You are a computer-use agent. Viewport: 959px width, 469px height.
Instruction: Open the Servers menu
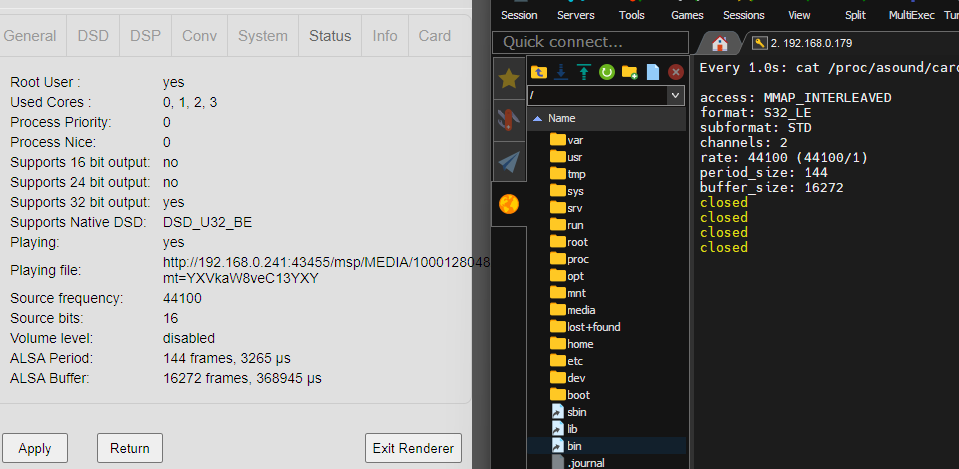coord(575,15)
